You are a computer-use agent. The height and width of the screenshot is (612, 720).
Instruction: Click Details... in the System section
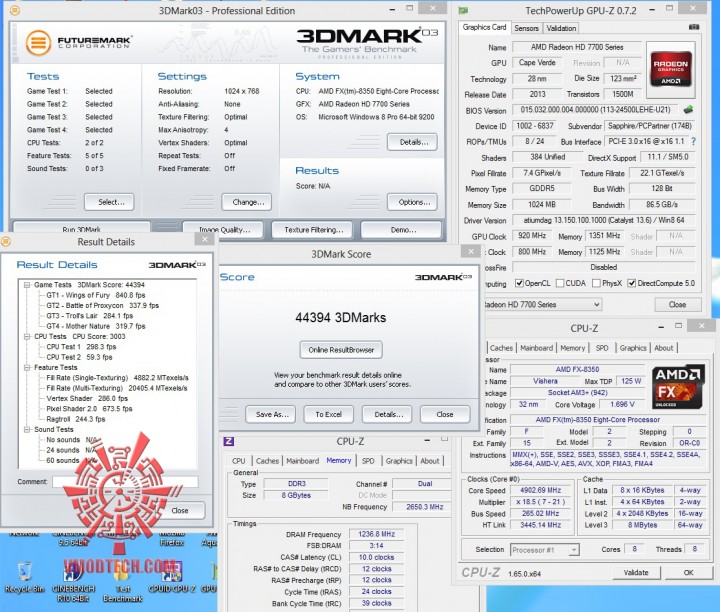click(414, 142)
